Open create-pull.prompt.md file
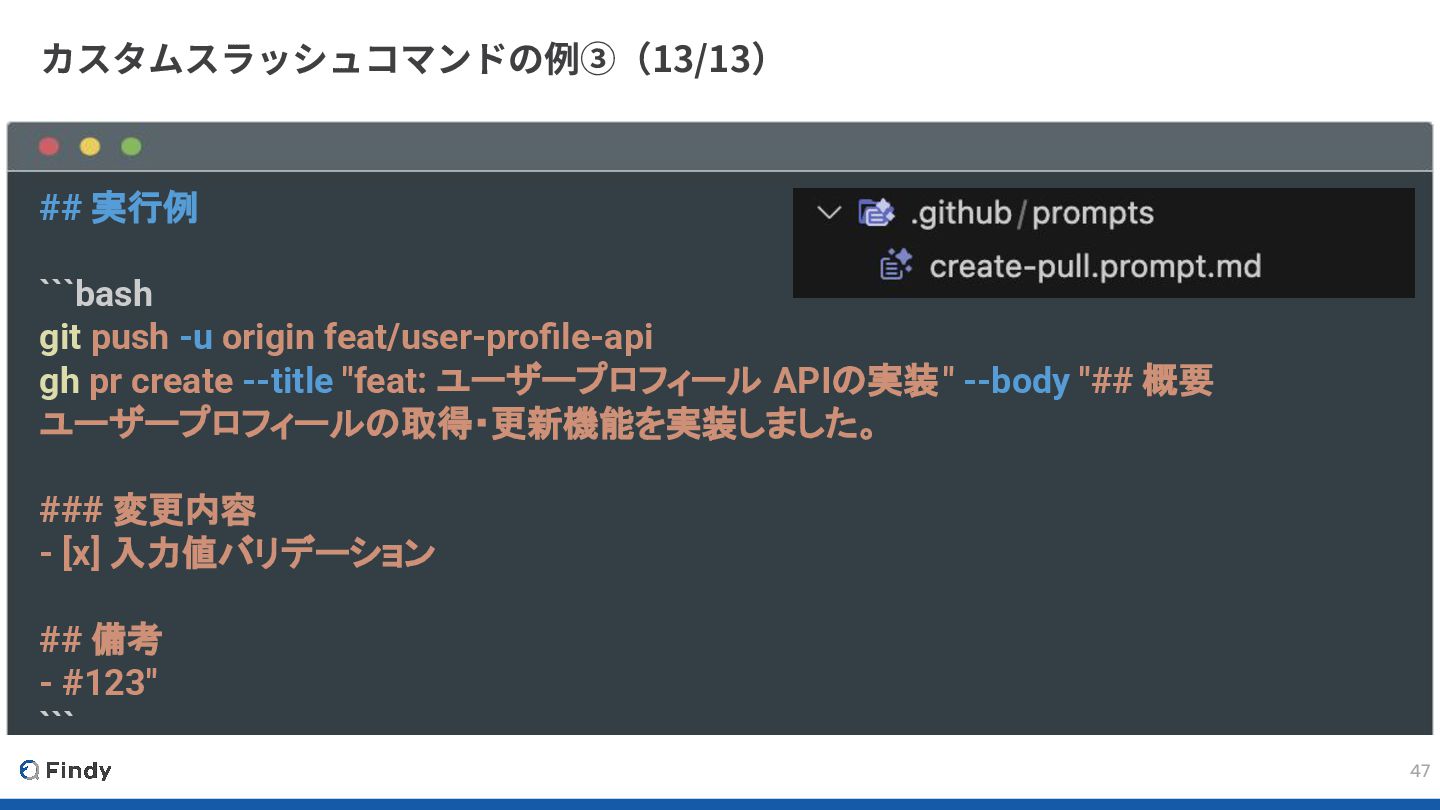 (x=1095, y=266)
